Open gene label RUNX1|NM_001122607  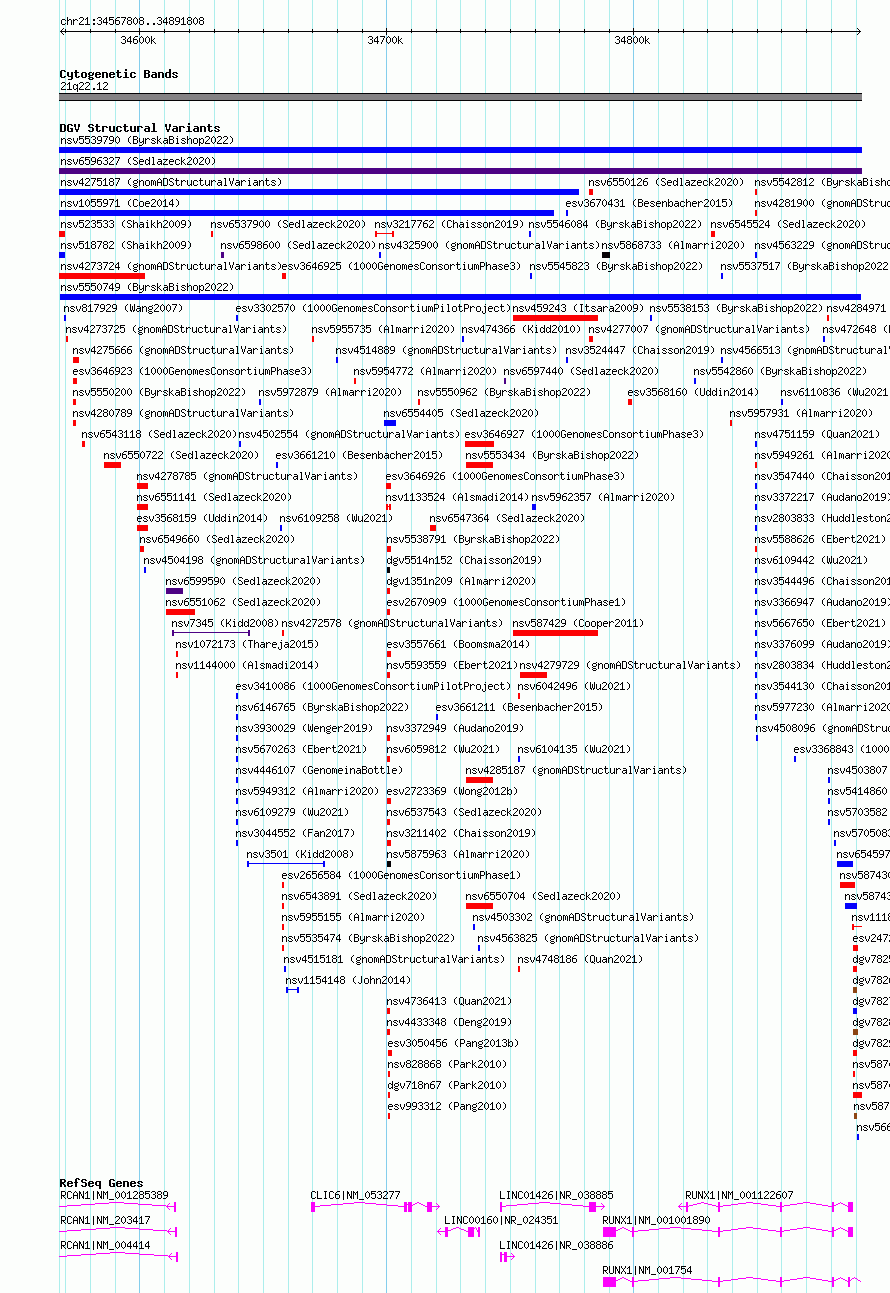point(740,1195)
